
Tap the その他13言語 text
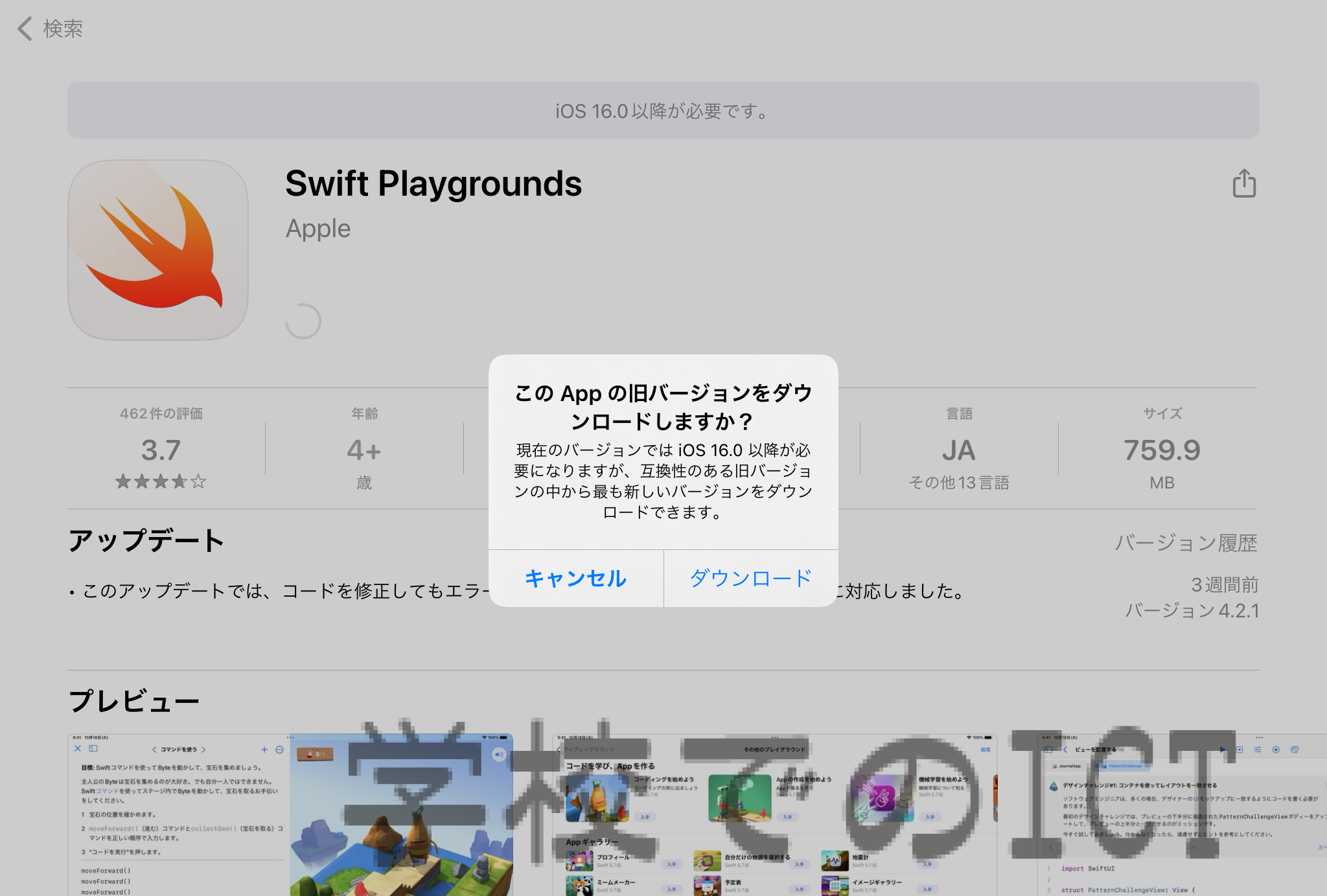point(959,483)
